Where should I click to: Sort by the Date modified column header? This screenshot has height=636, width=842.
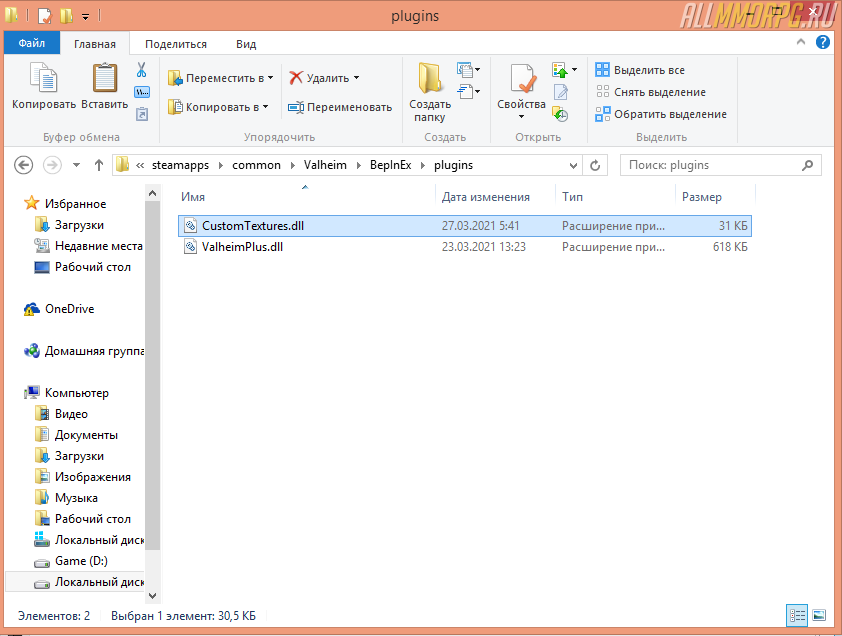point(495,197)
